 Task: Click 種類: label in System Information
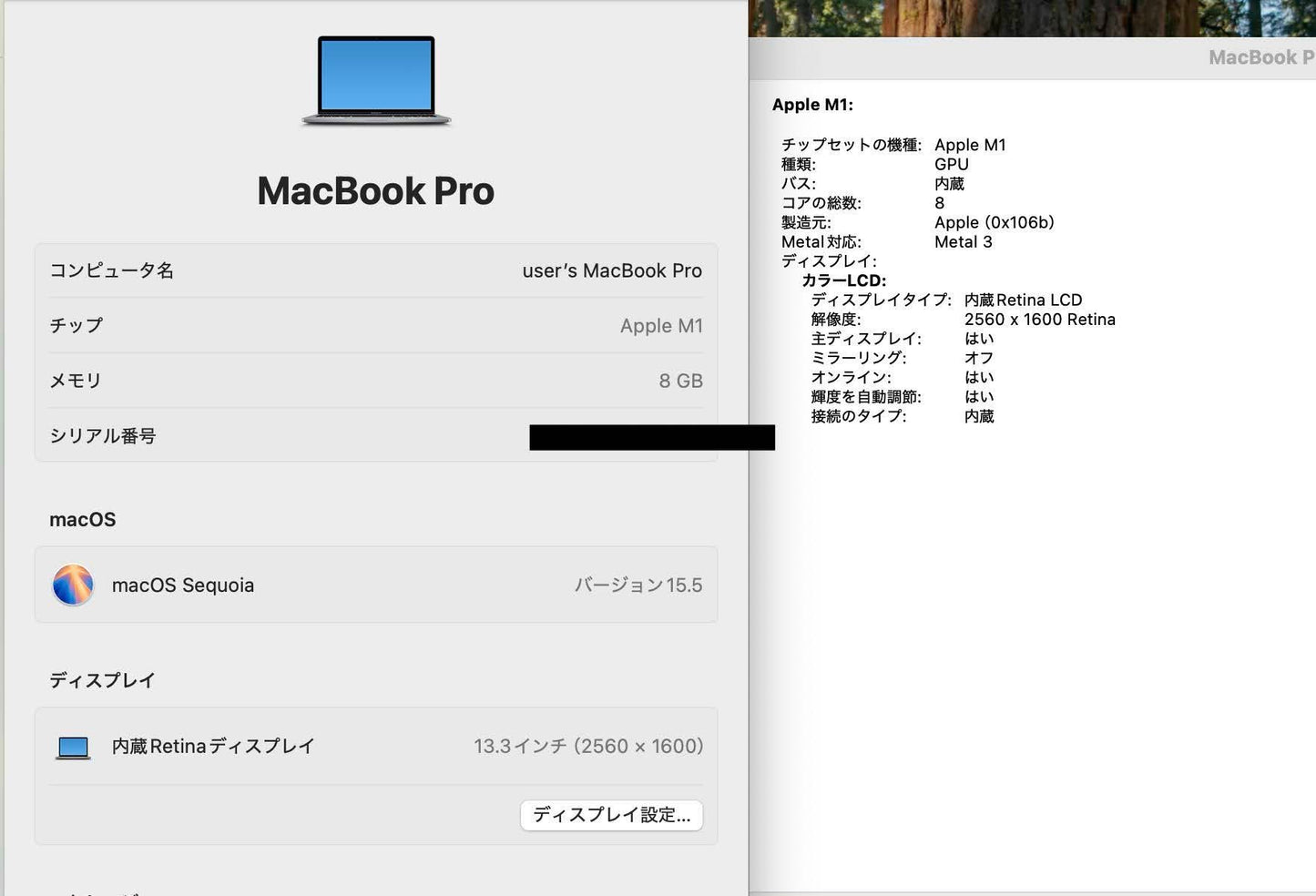799,165
